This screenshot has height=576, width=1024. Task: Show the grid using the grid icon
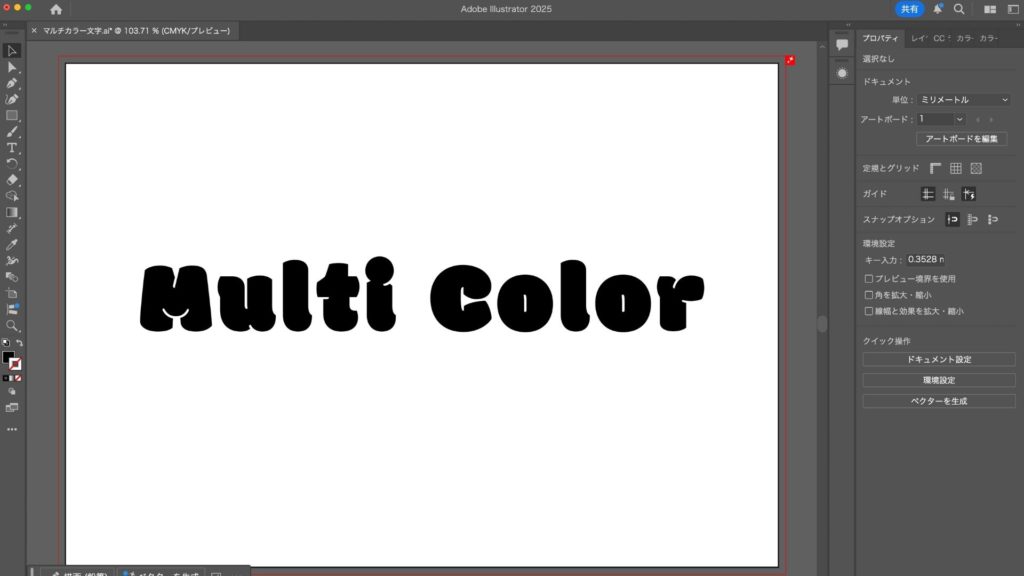coord(955,168)
